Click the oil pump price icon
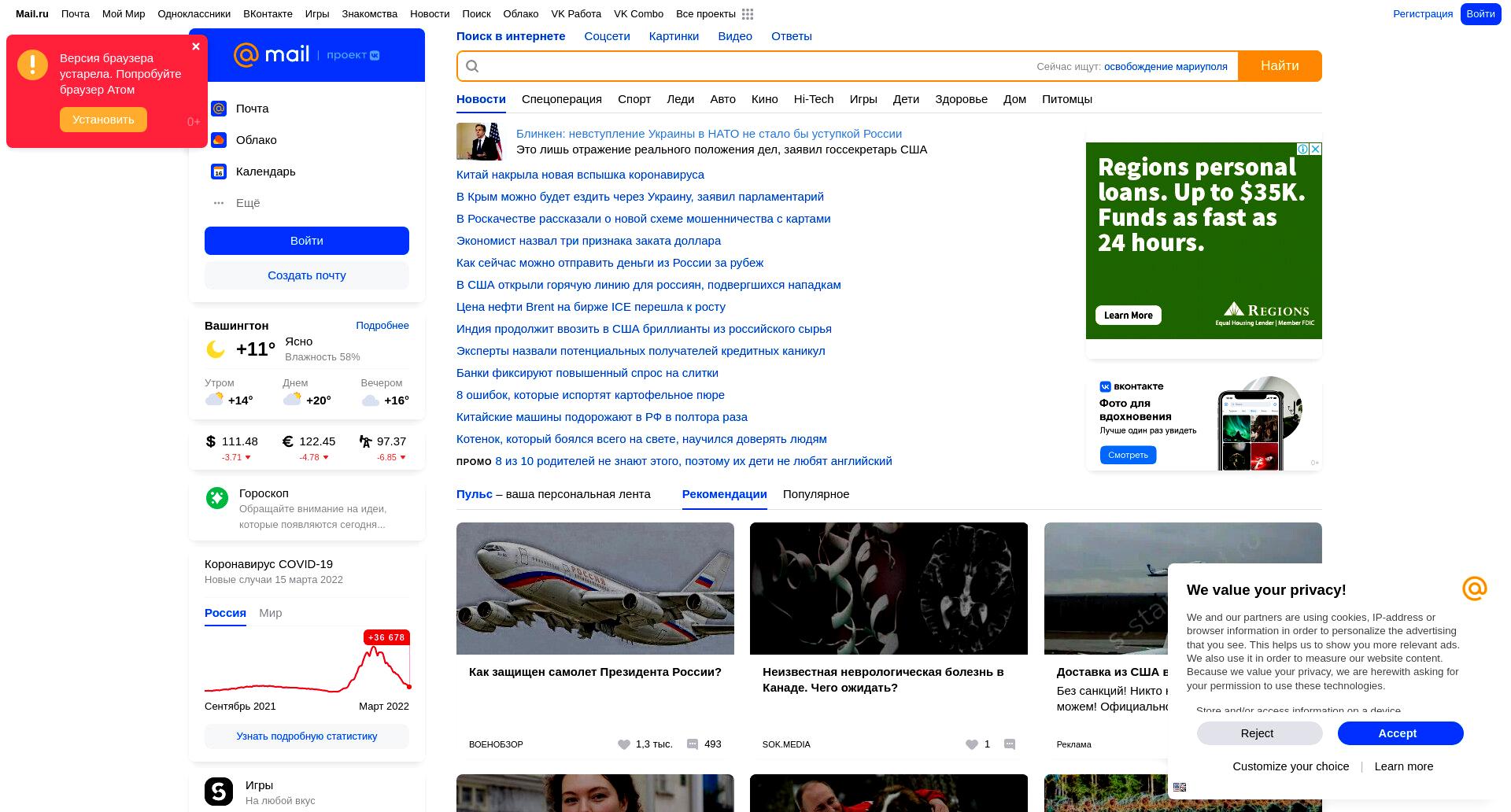This screenshot has width=1511, height=812. click(x=365, y=441)
